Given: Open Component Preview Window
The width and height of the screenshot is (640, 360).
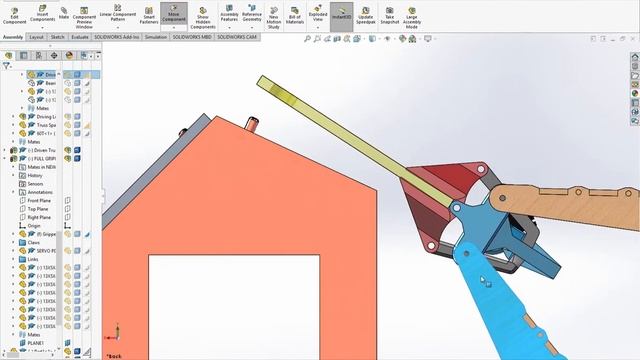Looking at the screenshot, I should (84, 18).
